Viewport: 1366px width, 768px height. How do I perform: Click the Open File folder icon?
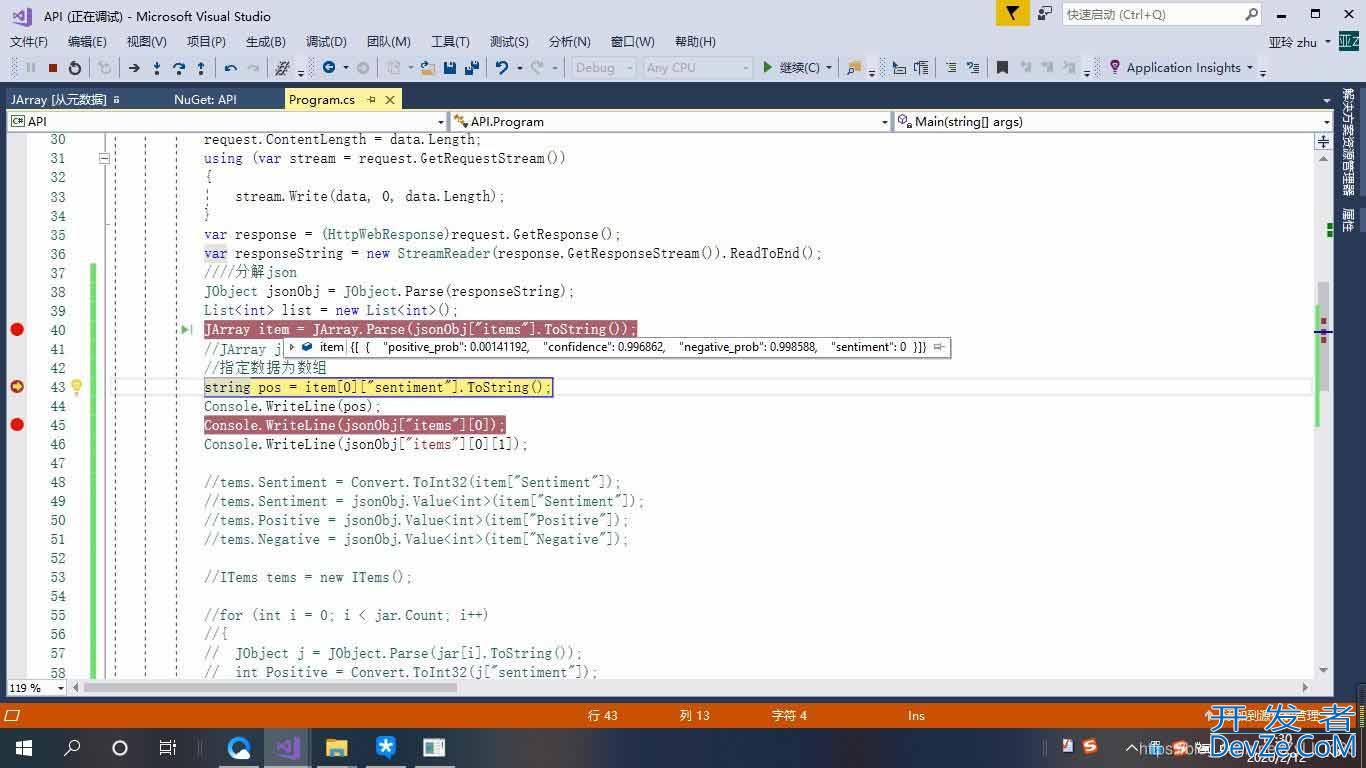coord(428,68)
